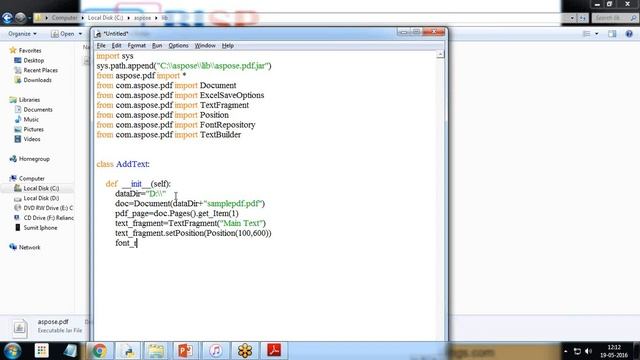640x360 pixels.
Task: Go back in Explorer window
Action: pyautogui.click(x=7, y=18)
